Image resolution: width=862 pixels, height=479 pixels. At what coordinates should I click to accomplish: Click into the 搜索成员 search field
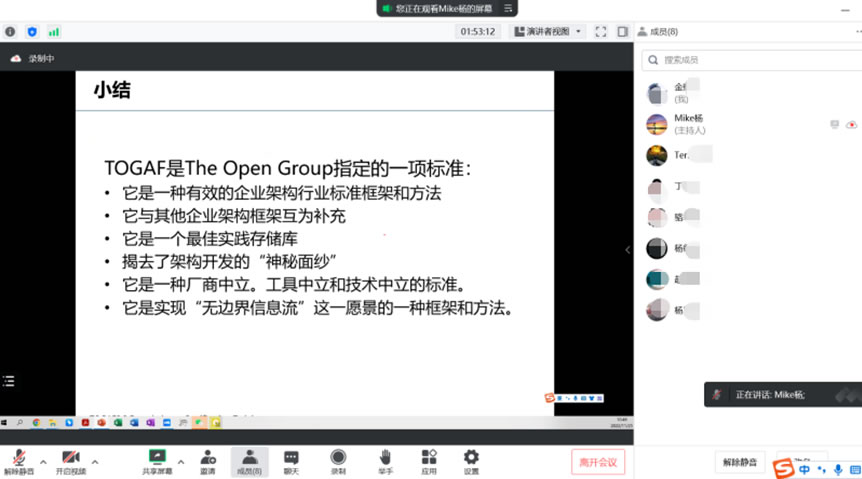(752, 60)
